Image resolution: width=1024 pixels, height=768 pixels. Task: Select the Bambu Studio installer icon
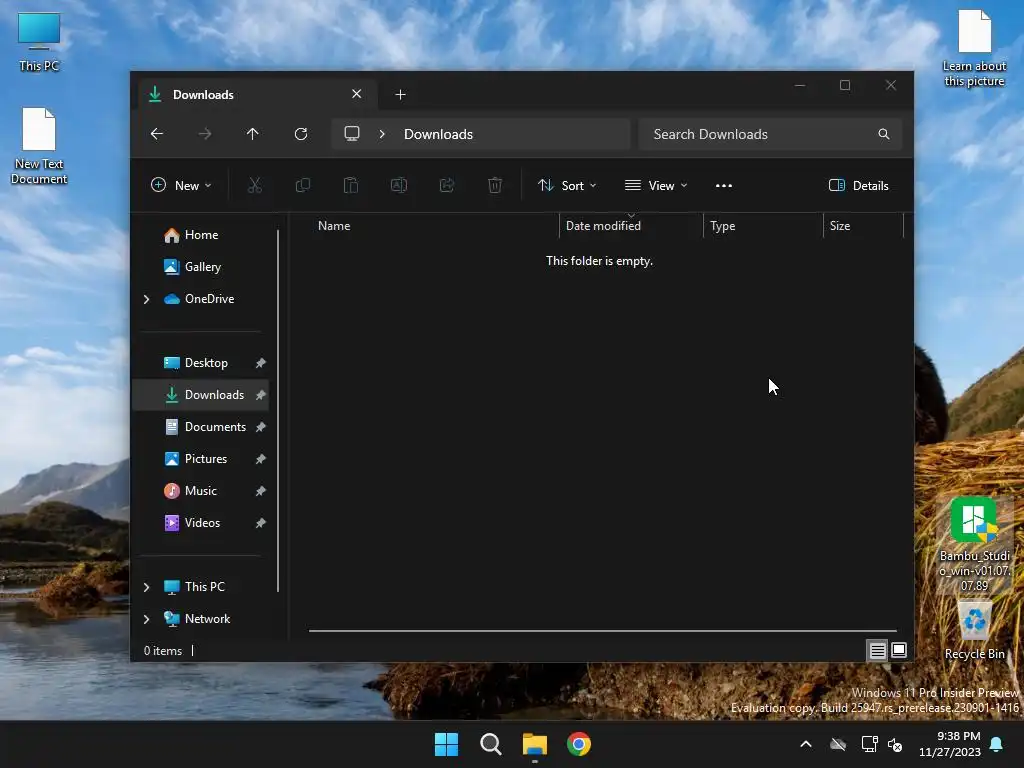click(974, 545)
